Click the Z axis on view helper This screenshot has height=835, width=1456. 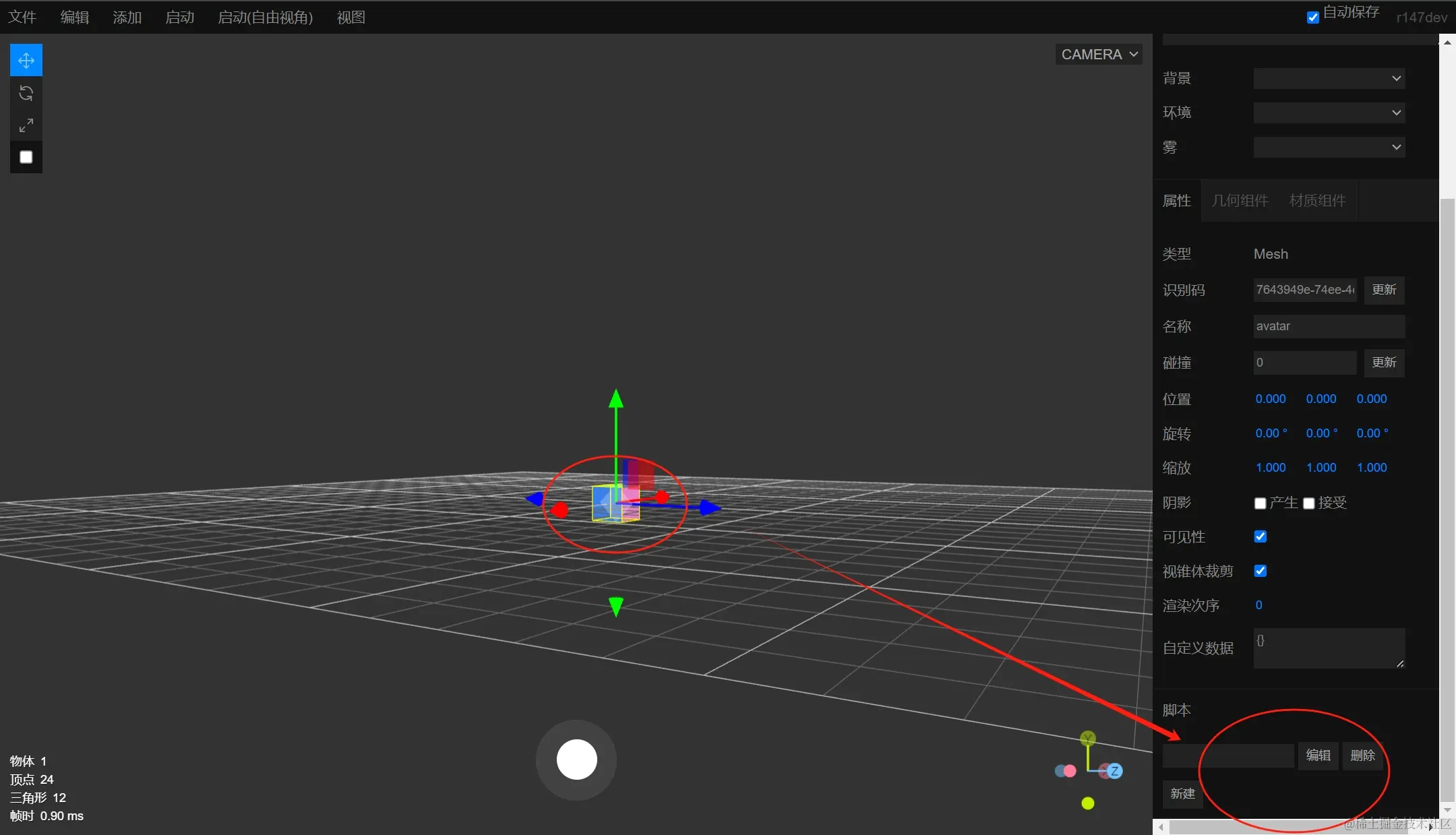tap(1114, 771)
